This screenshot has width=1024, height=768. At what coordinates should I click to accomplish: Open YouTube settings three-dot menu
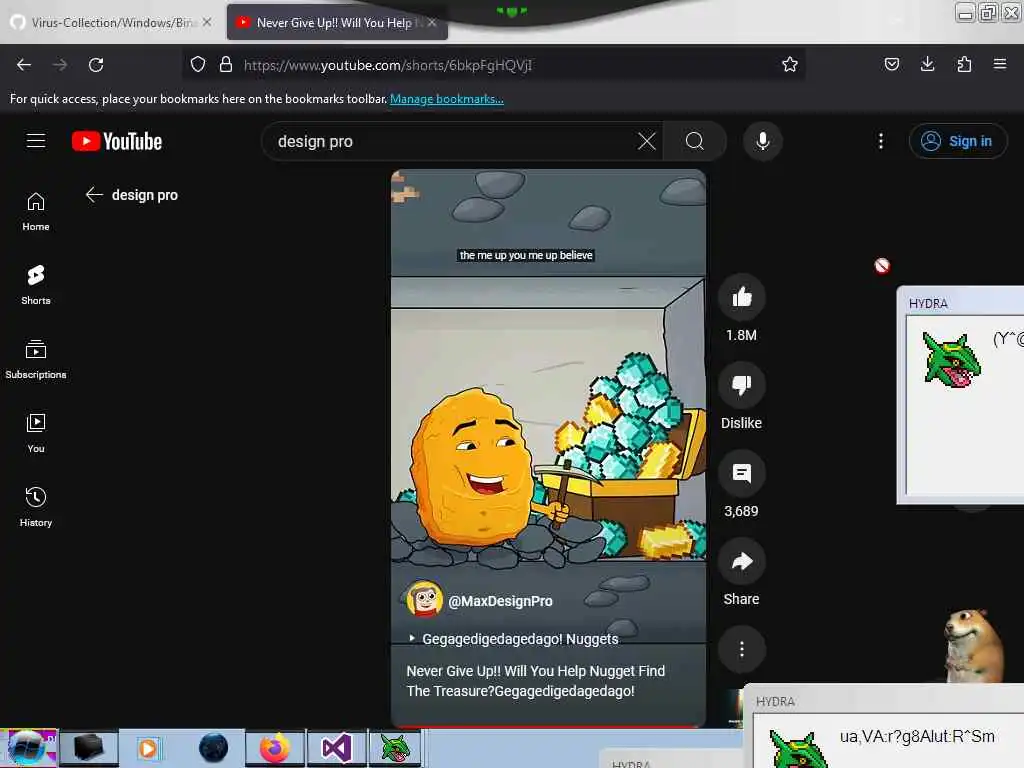(880, 141)
